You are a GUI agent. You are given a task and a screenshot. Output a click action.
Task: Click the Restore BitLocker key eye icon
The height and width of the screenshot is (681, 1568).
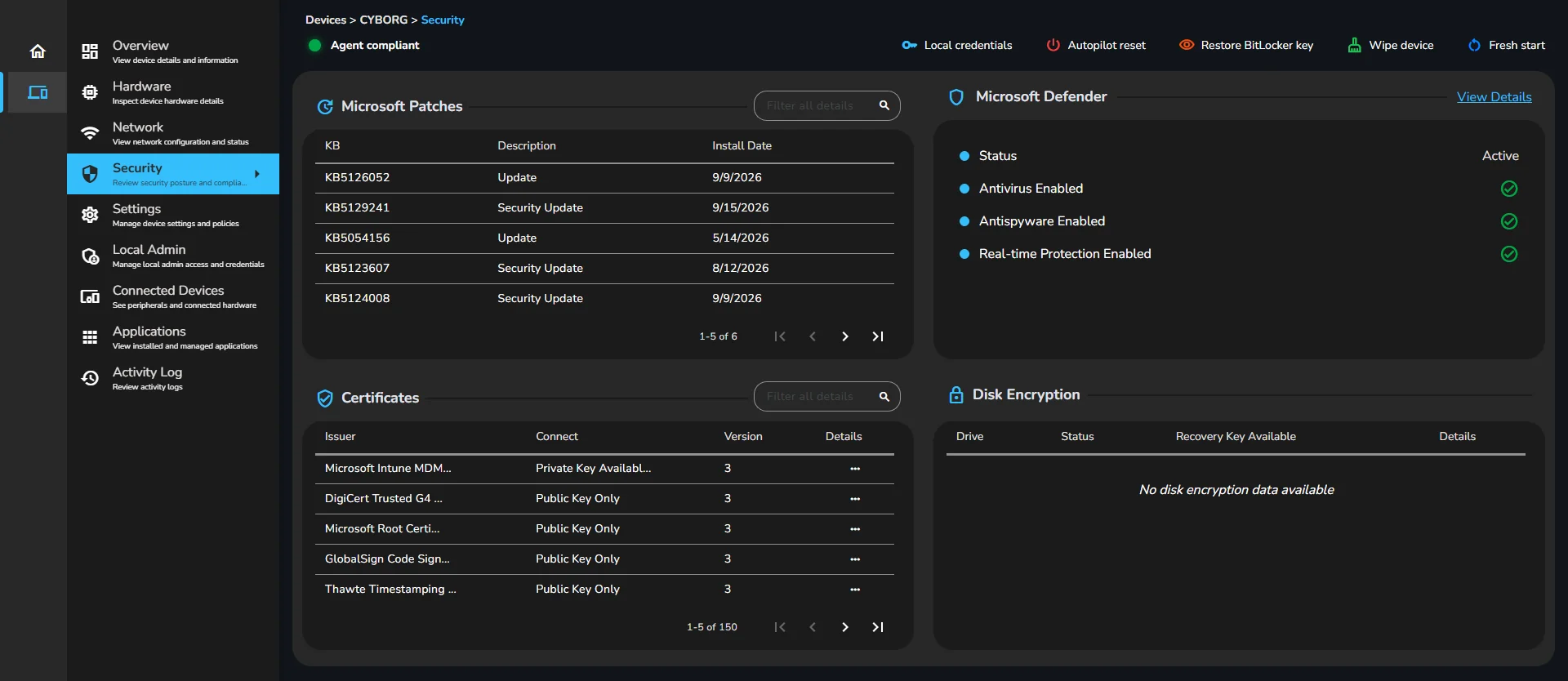[x=1187, y=45]
